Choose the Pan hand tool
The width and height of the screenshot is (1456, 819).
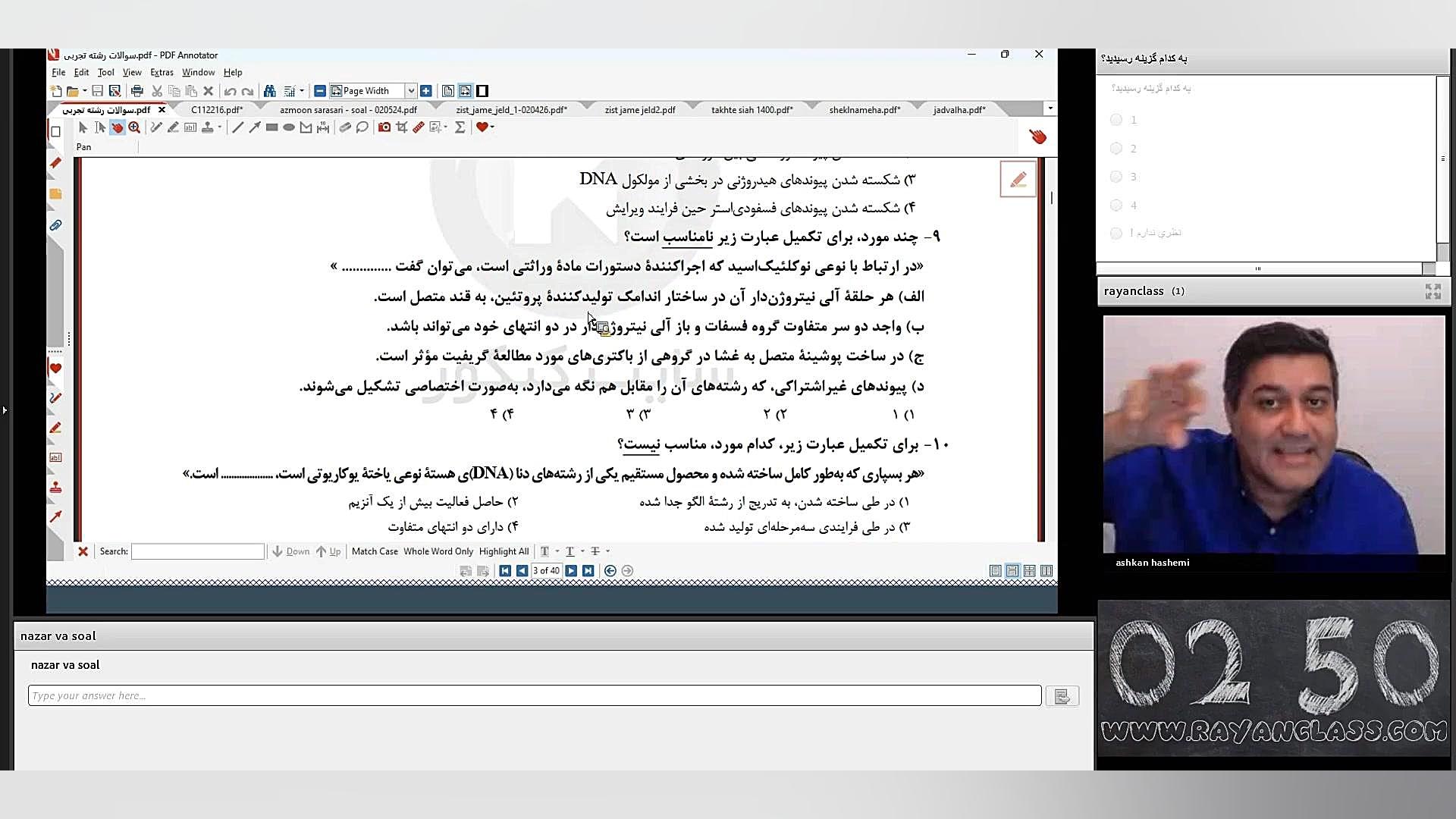point(118,127)
